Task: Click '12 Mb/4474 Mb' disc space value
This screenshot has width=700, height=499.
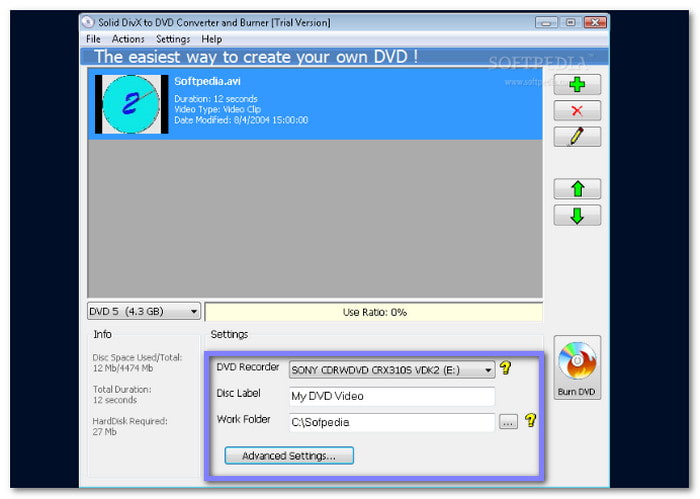Action: (123, 368)
